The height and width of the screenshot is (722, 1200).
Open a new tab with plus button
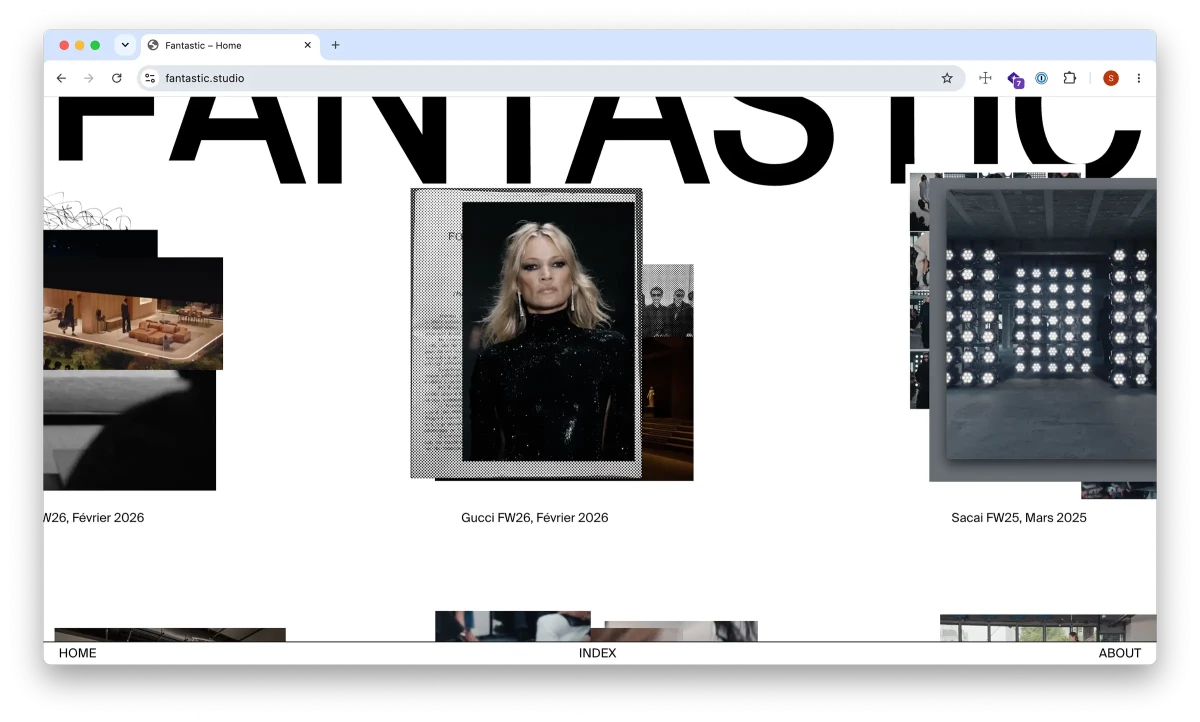(335, 45)
